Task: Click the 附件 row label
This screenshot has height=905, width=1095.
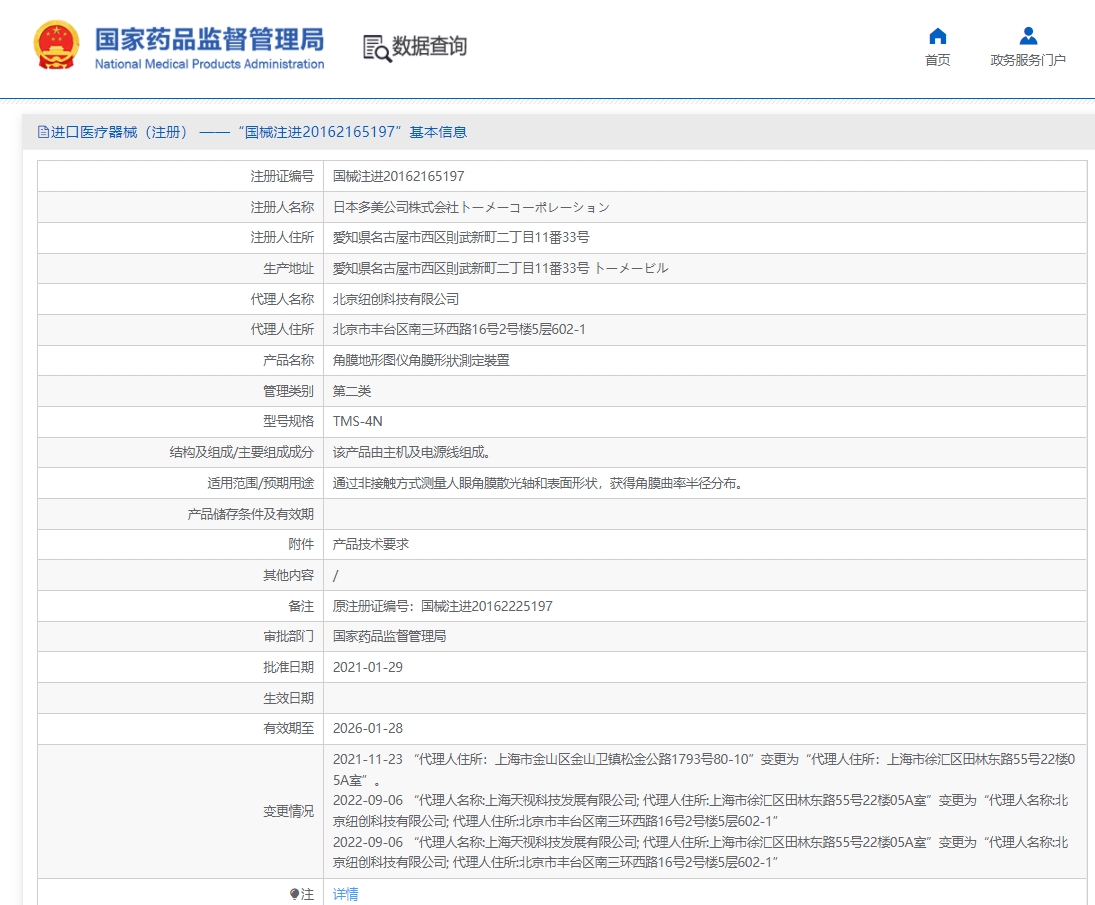Action: (x=301, y=544)
